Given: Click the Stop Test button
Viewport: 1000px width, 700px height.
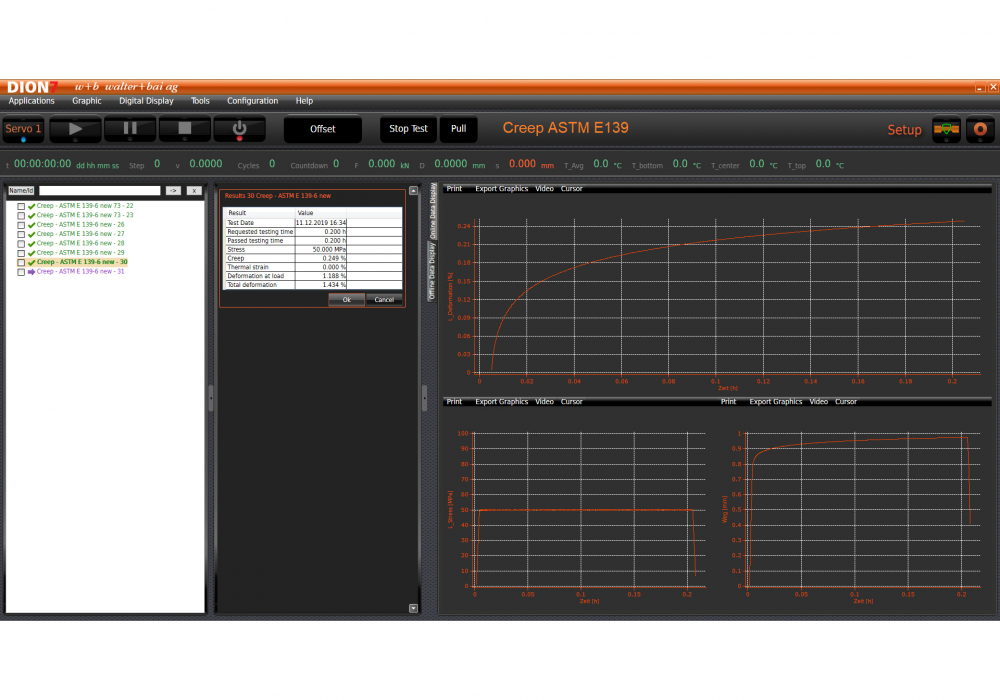Looking at the screenshot, I should click(408, 129).
